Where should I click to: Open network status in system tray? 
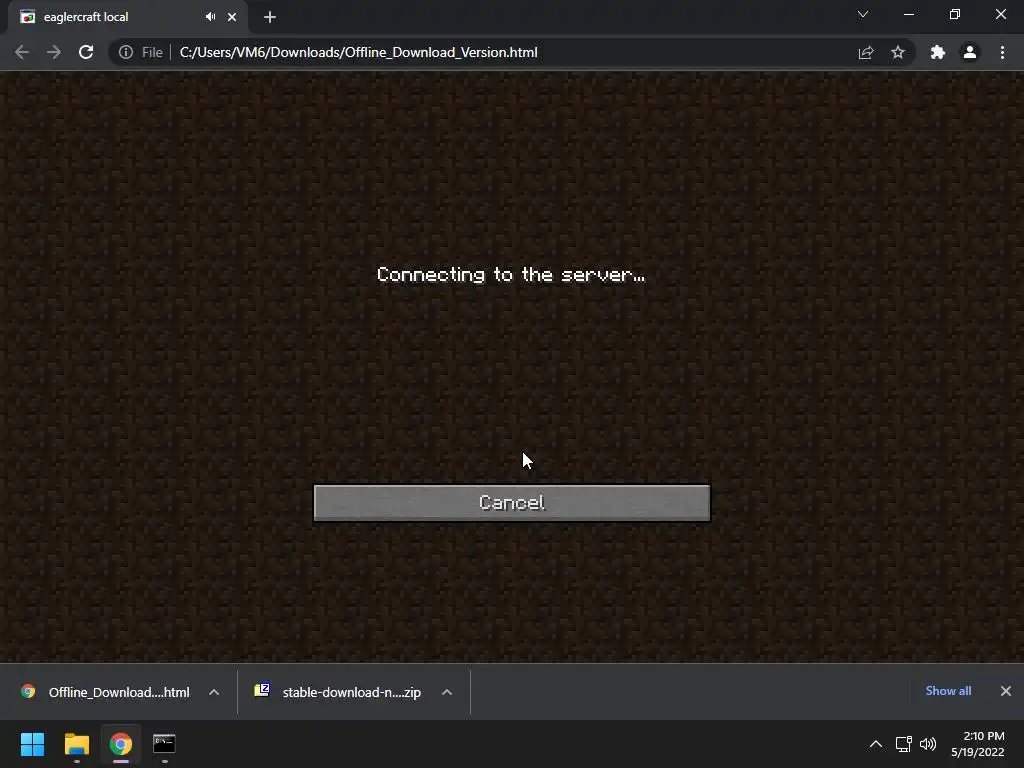904,744
